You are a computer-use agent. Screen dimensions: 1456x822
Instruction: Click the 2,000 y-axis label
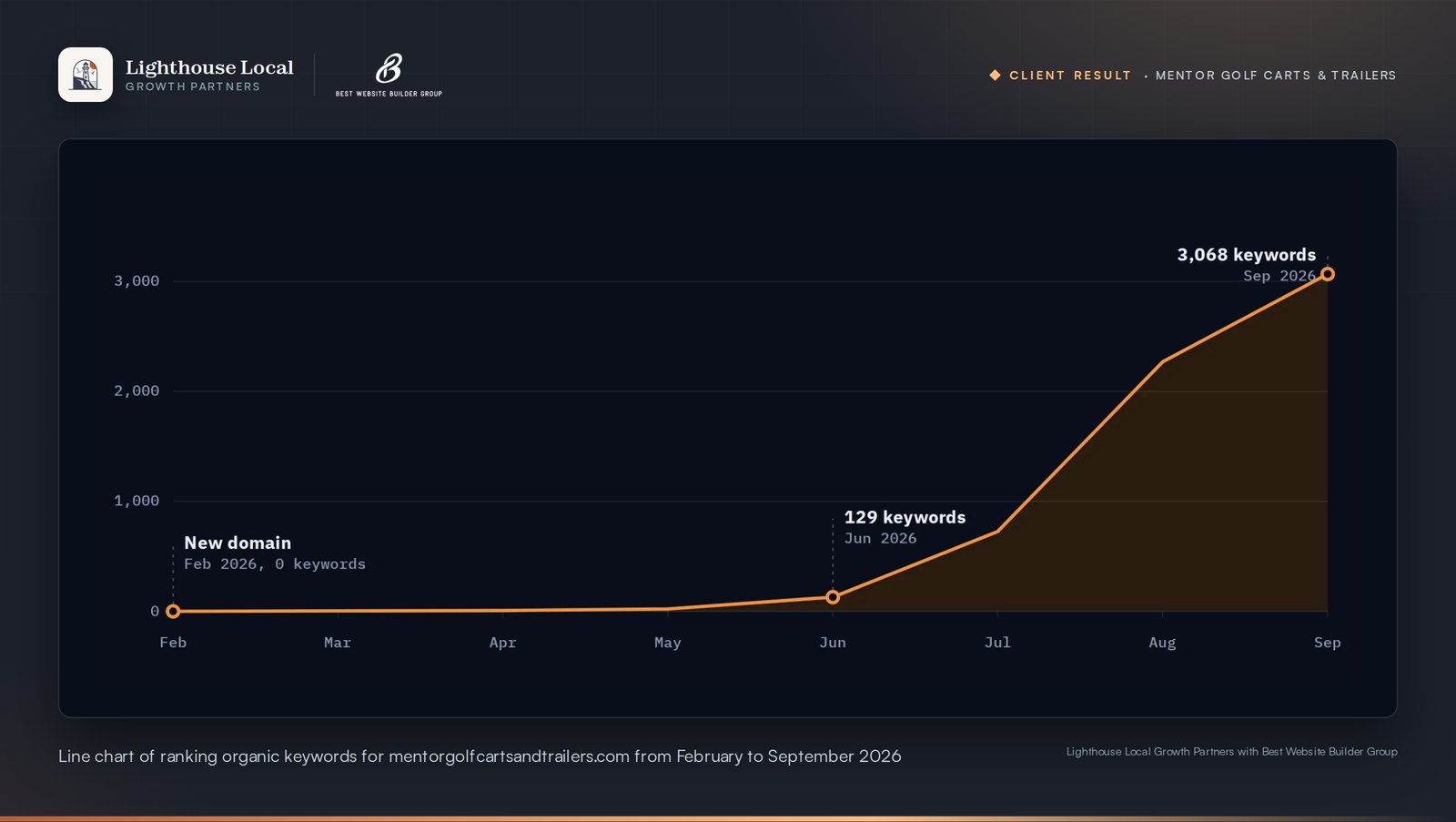point(136,391)
